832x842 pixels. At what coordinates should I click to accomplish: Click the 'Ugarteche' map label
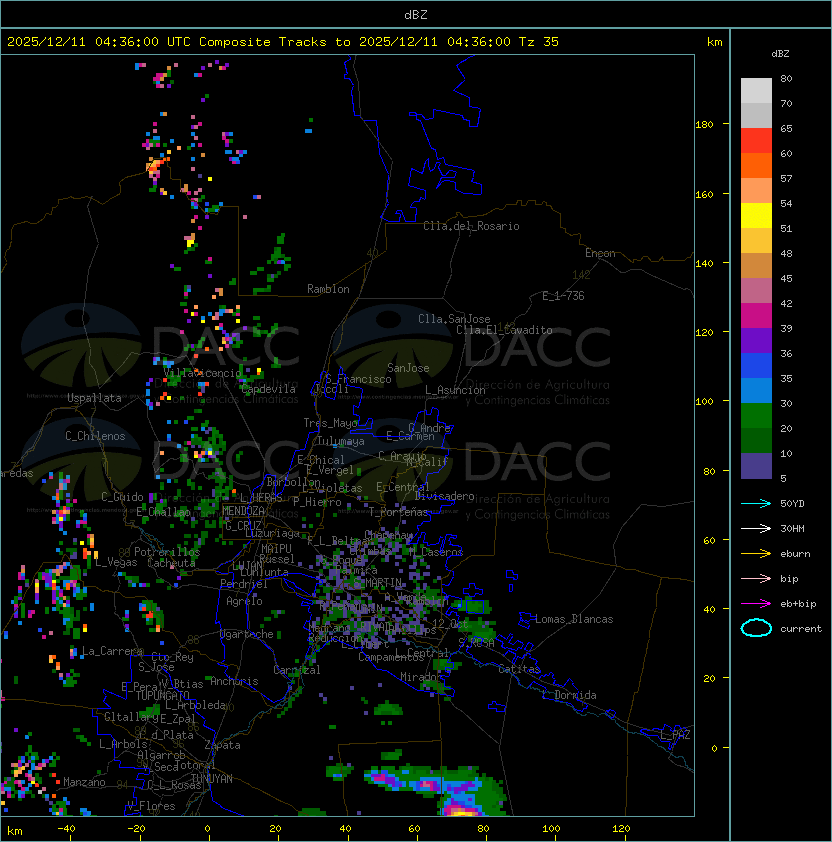pyautogui.click(x=247, y=634)
